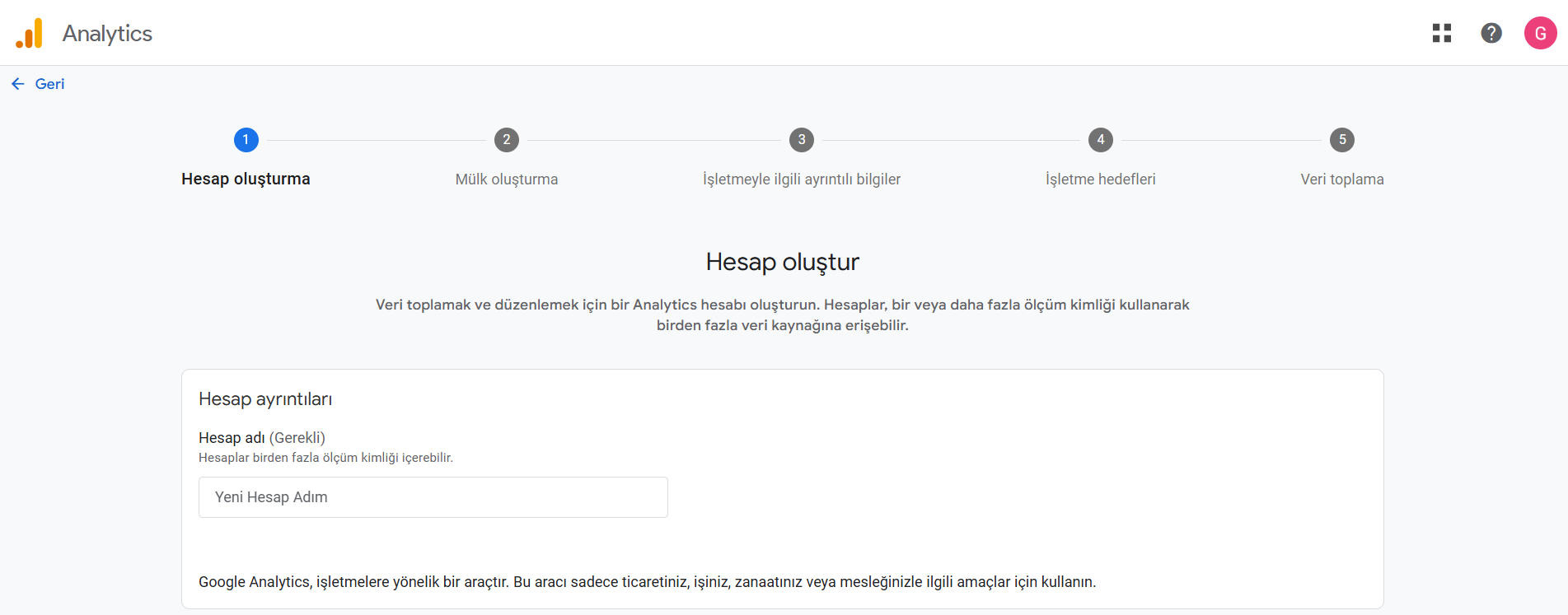The image size is (1568, 615).
Task: Focus the Yeni Hesap Adım input field
Action: coord(433,497)
